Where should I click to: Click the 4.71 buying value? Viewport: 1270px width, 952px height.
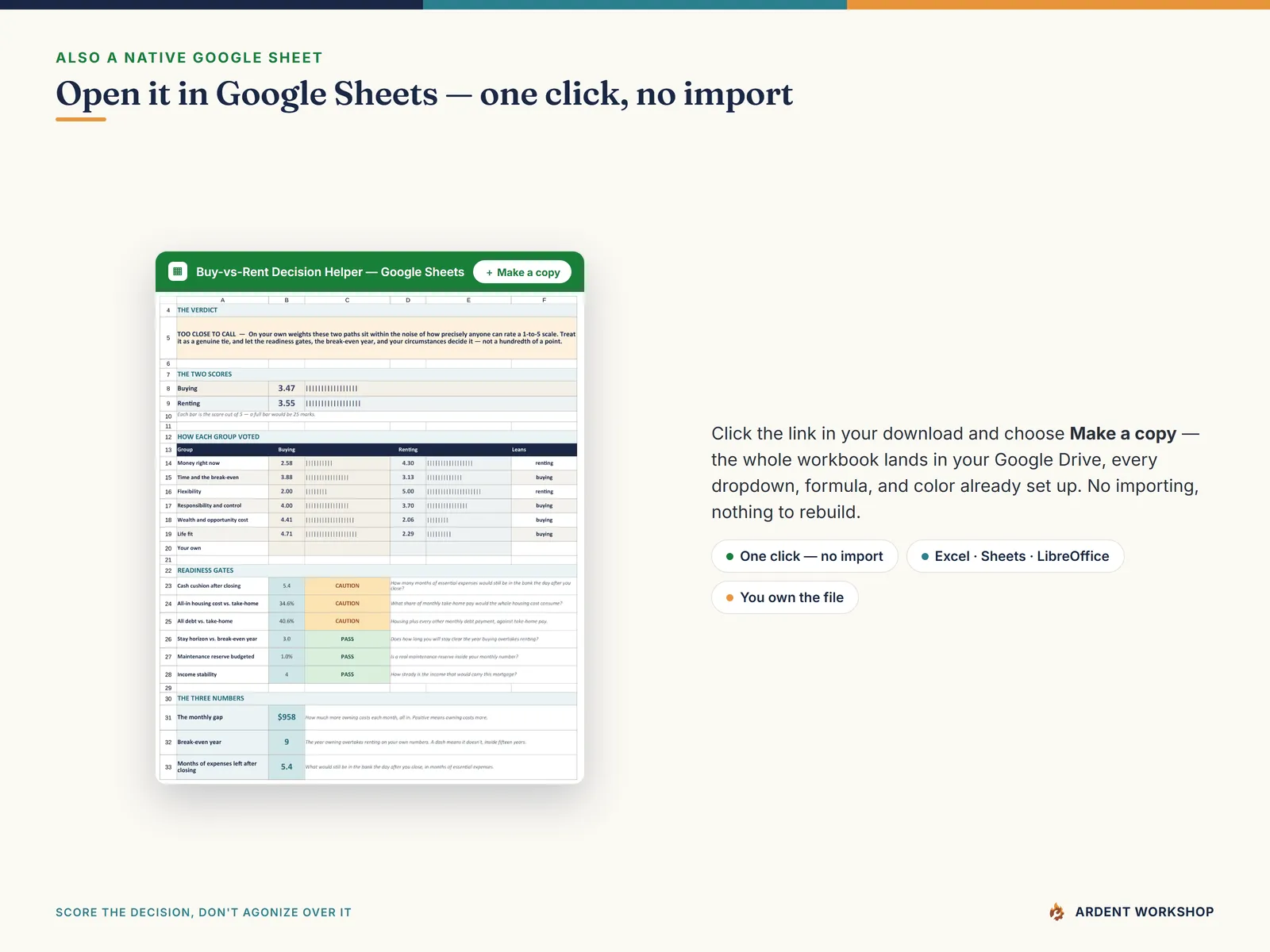coord(287,535)
